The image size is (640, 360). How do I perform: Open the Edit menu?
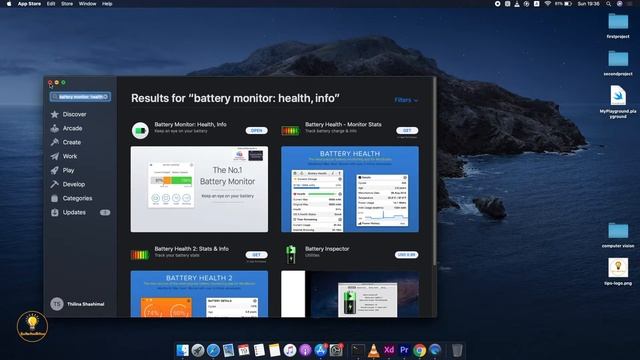click(51, 4)
